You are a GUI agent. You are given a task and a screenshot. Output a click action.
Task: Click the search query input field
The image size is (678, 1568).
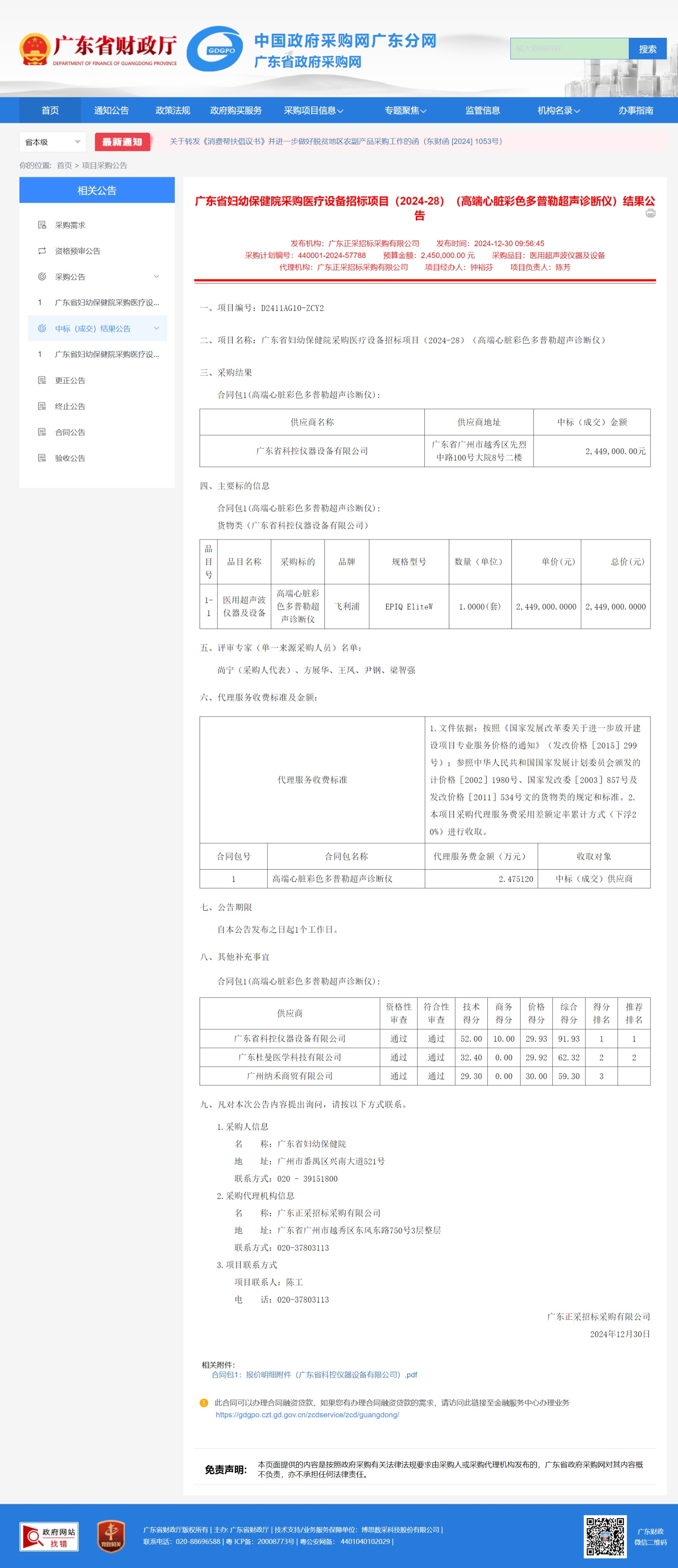tap(569, 49)
